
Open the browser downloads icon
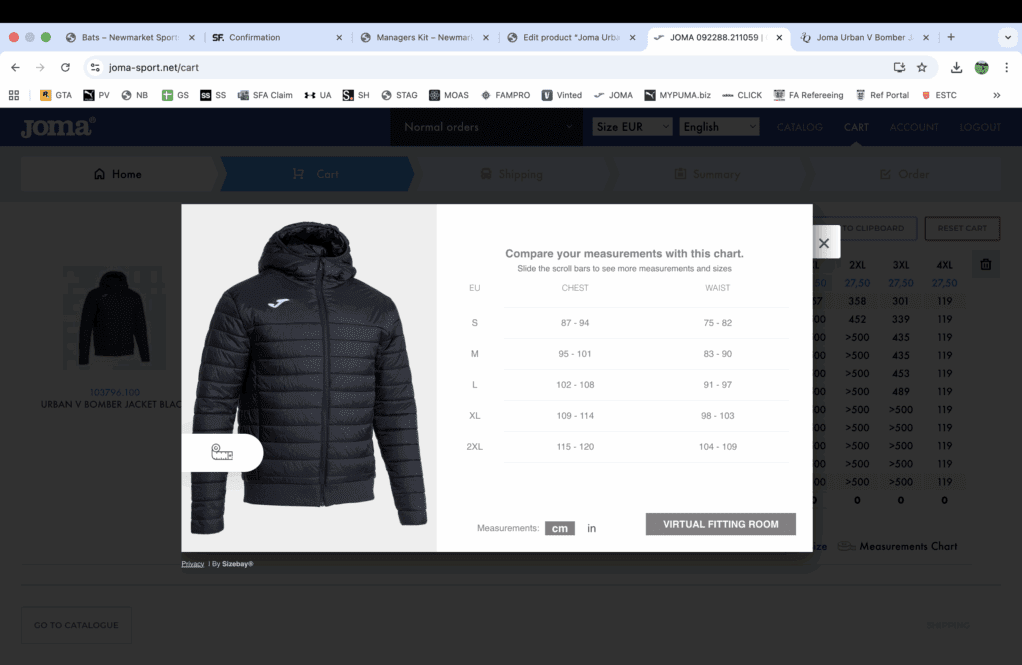click(956, 67)
